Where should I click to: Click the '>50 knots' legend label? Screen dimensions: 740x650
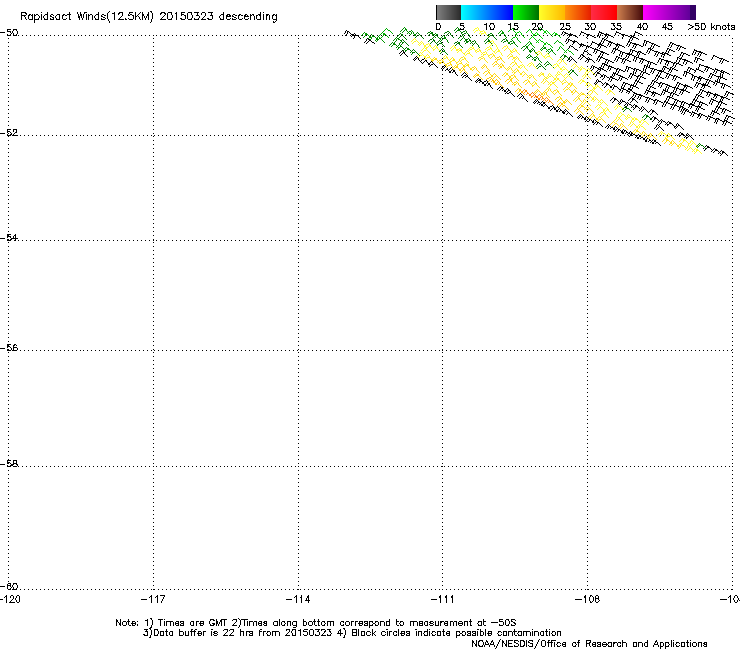click(x=711, y=27)
